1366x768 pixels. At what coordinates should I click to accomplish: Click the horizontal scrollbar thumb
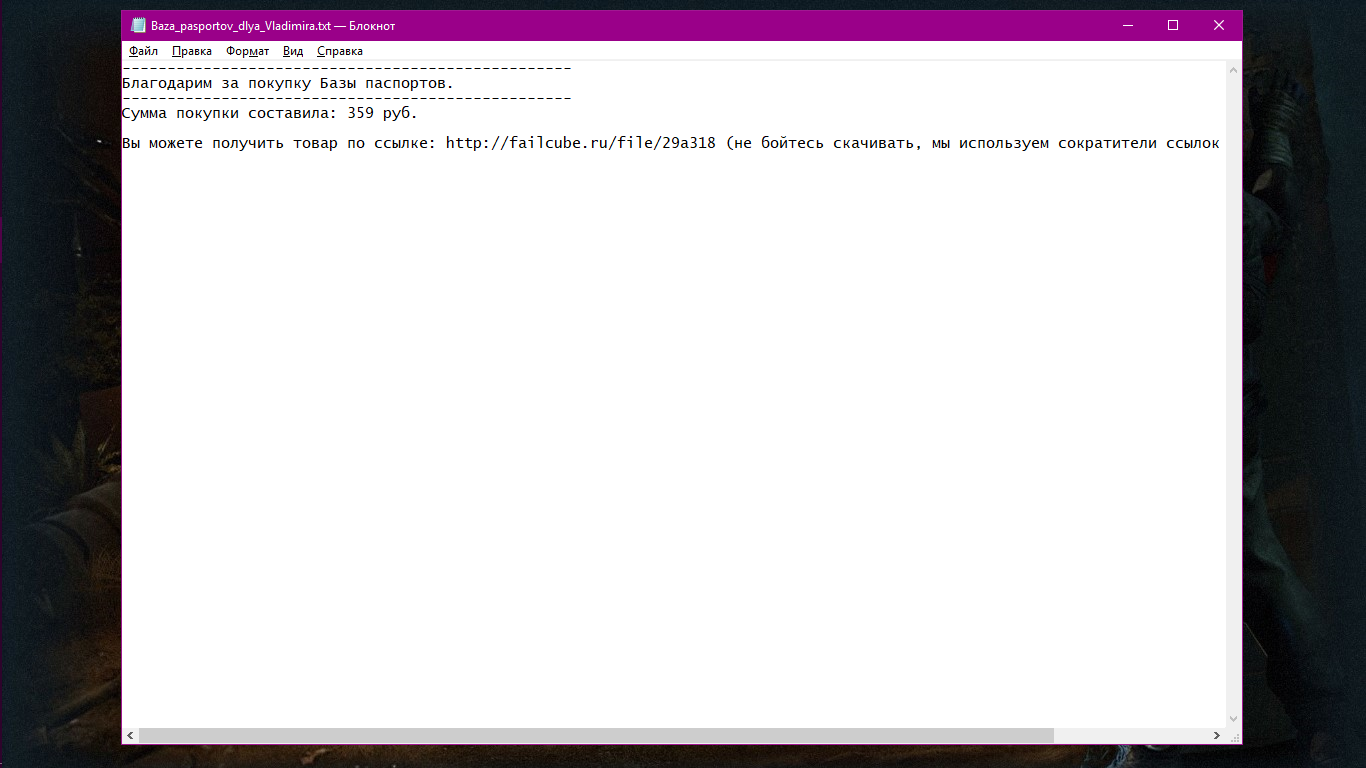pyautogui.click(x=596, y=735)
